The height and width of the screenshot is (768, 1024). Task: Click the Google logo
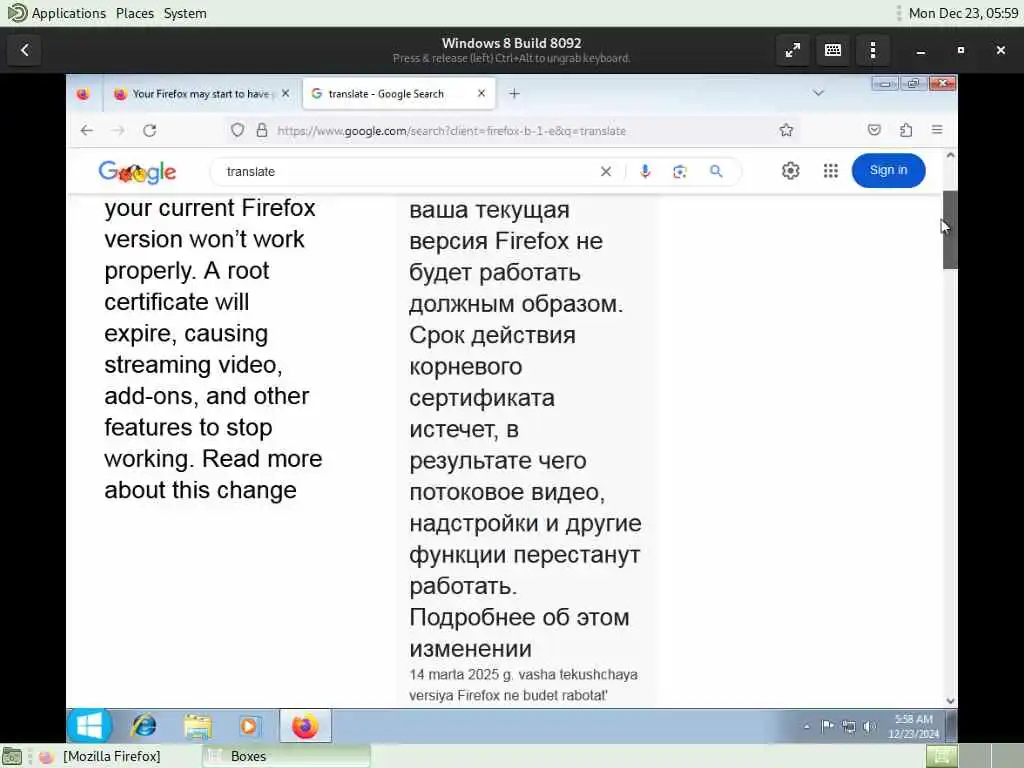click(x=137, y=172)
